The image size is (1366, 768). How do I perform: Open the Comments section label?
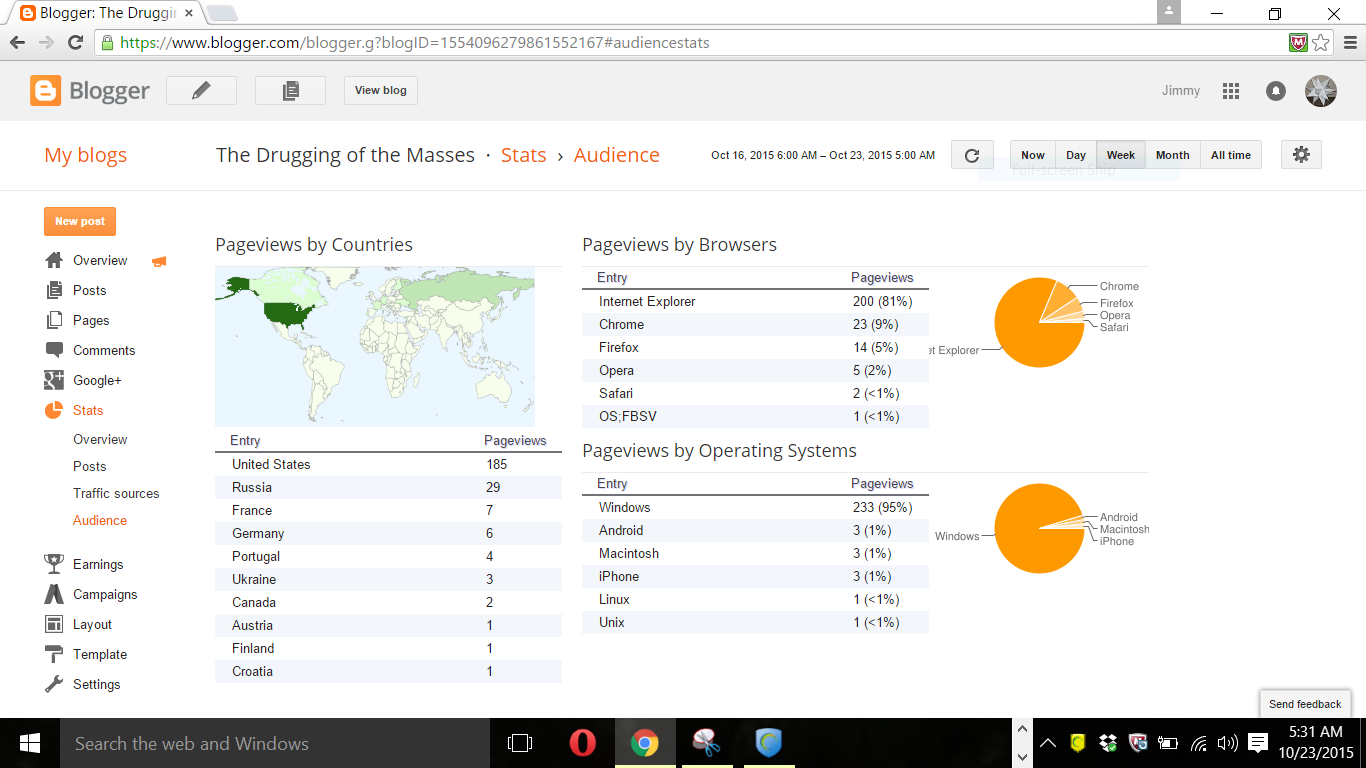[x=104, y=350]
